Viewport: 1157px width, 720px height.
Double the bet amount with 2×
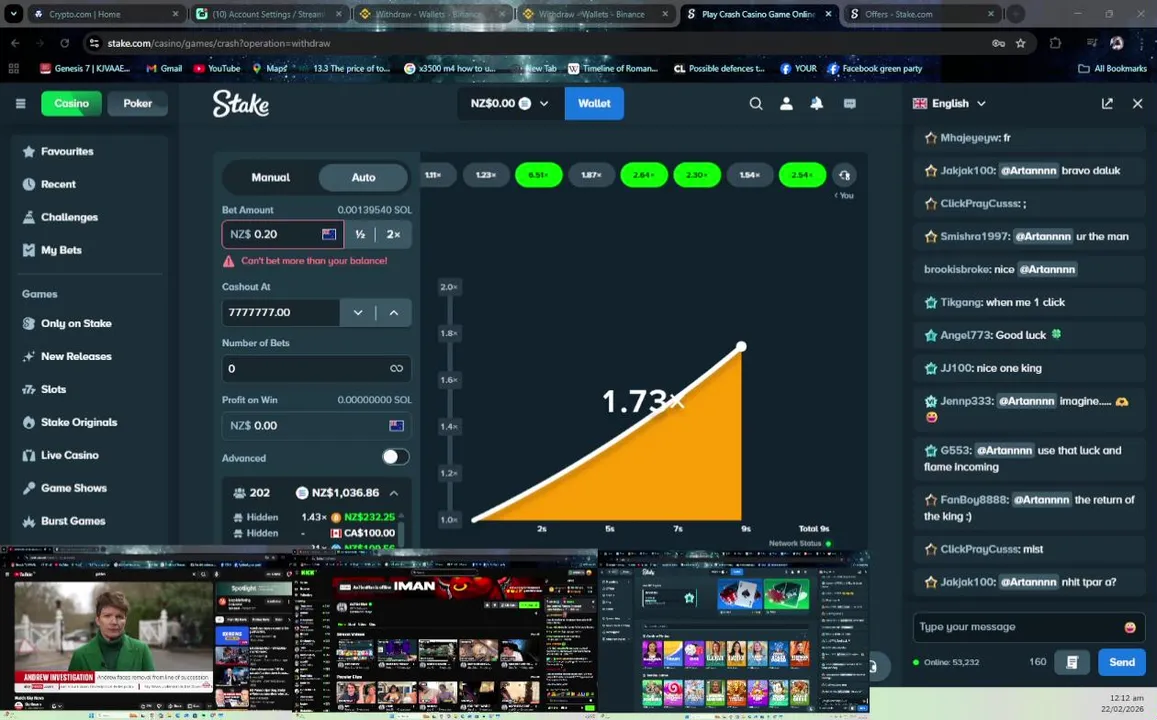click(393, 234)
